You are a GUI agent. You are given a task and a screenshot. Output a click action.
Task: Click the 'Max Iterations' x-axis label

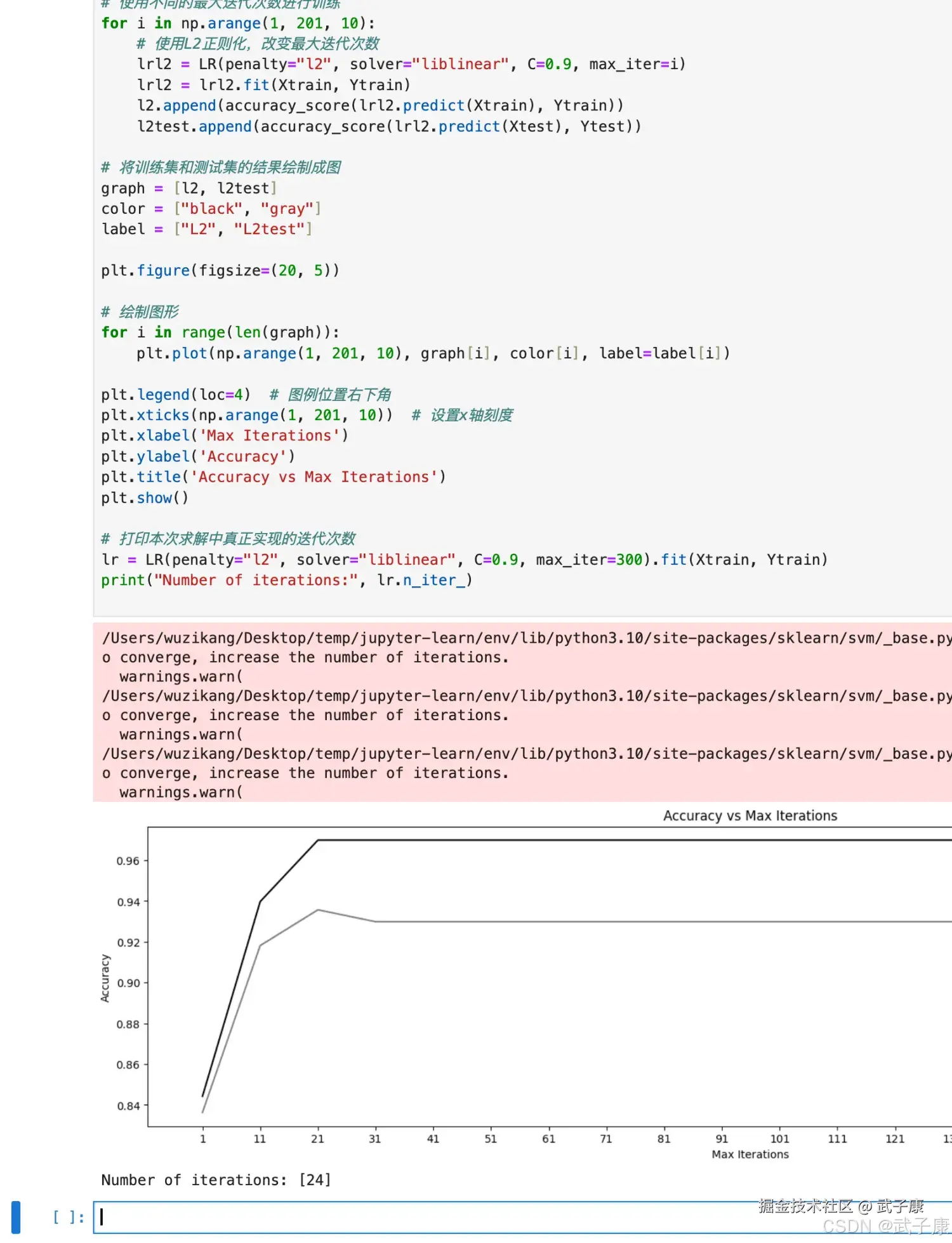pyautogui.click(x=750, y=1154)
